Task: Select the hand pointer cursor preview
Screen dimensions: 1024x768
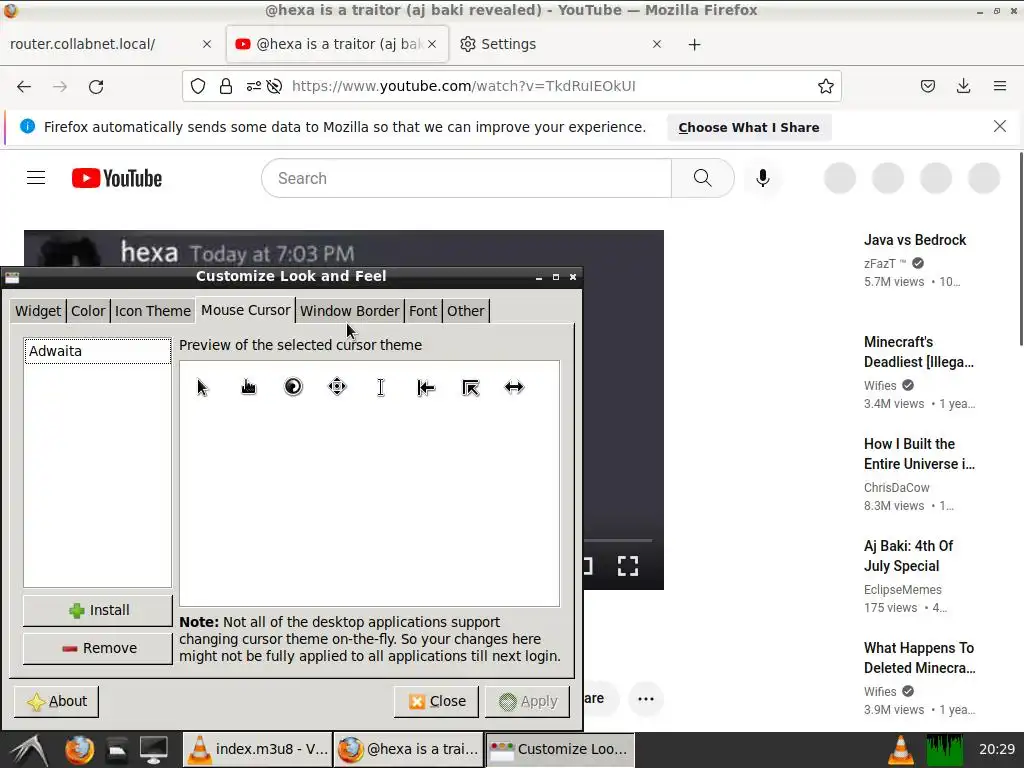Action: [x=248, y=387]
